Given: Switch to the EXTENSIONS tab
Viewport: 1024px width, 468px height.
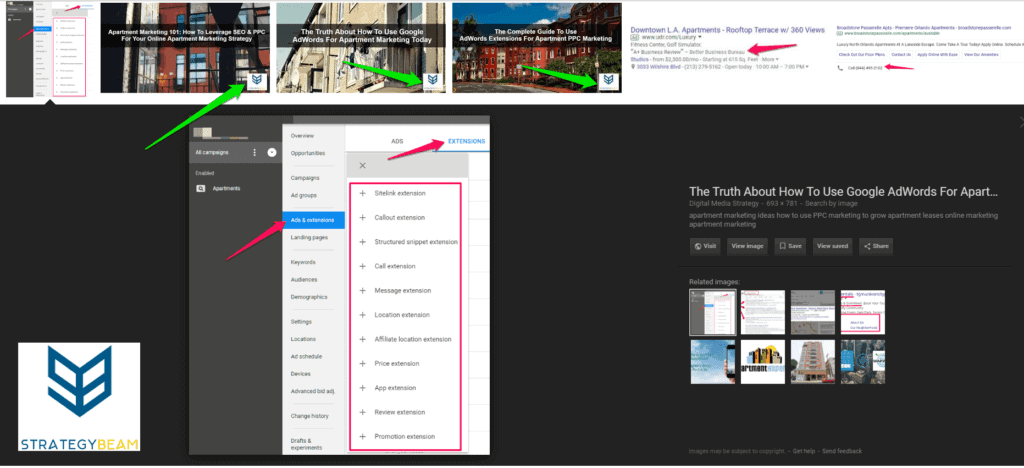Looking at the screenshot, I should [466, 141].
